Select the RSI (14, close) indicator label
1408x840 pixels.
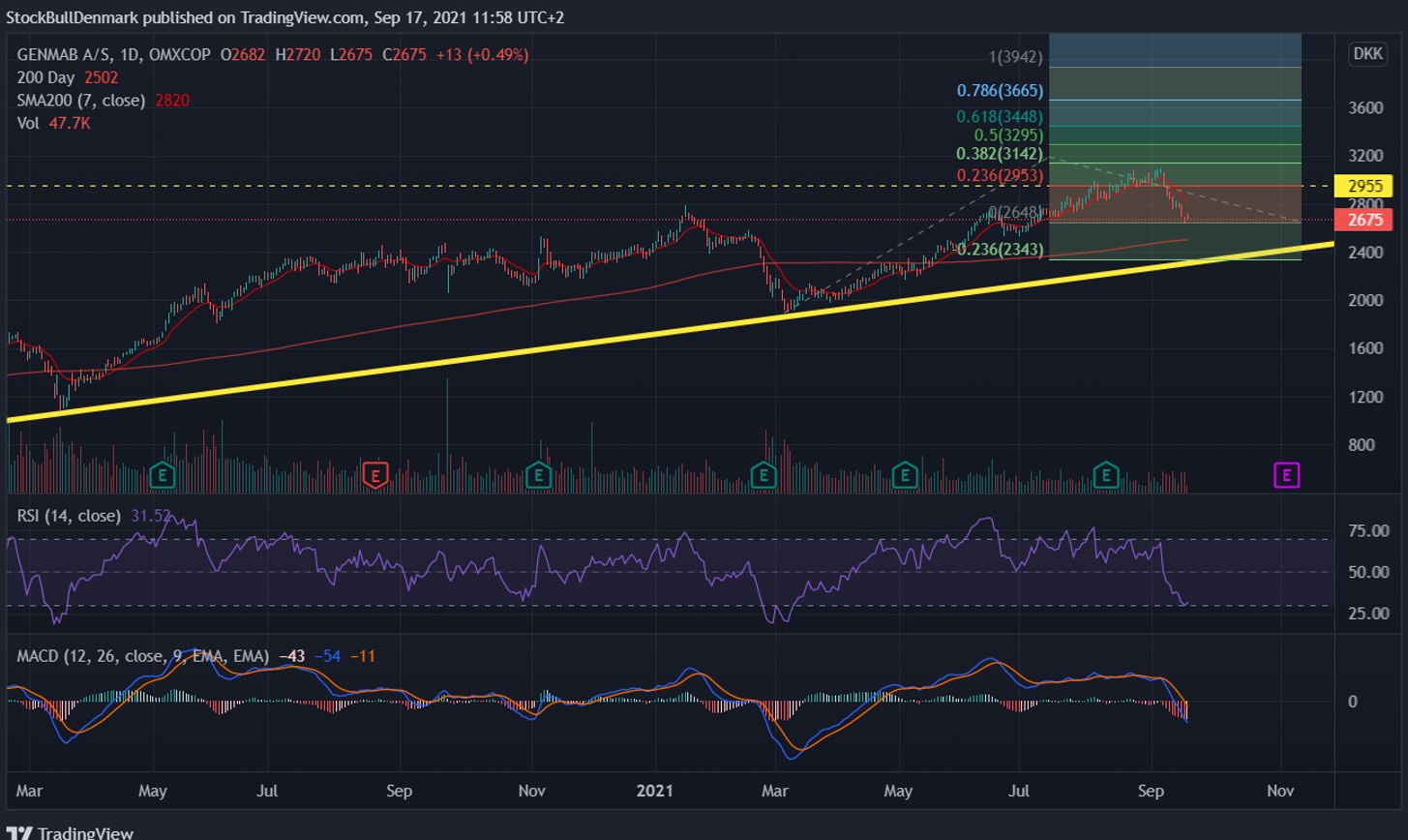point(69,516)
